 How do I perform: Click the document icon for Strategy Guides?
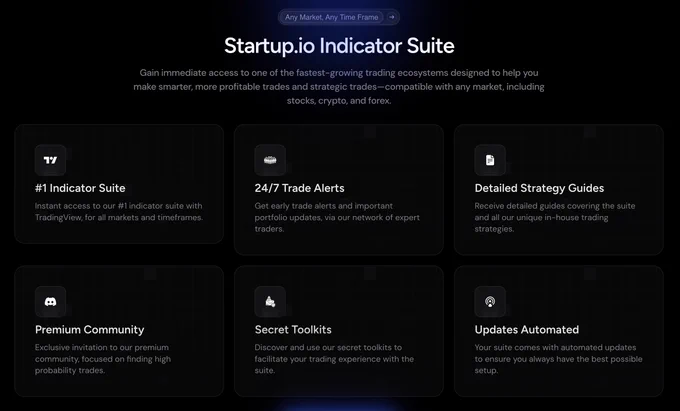tap(490, 160)
